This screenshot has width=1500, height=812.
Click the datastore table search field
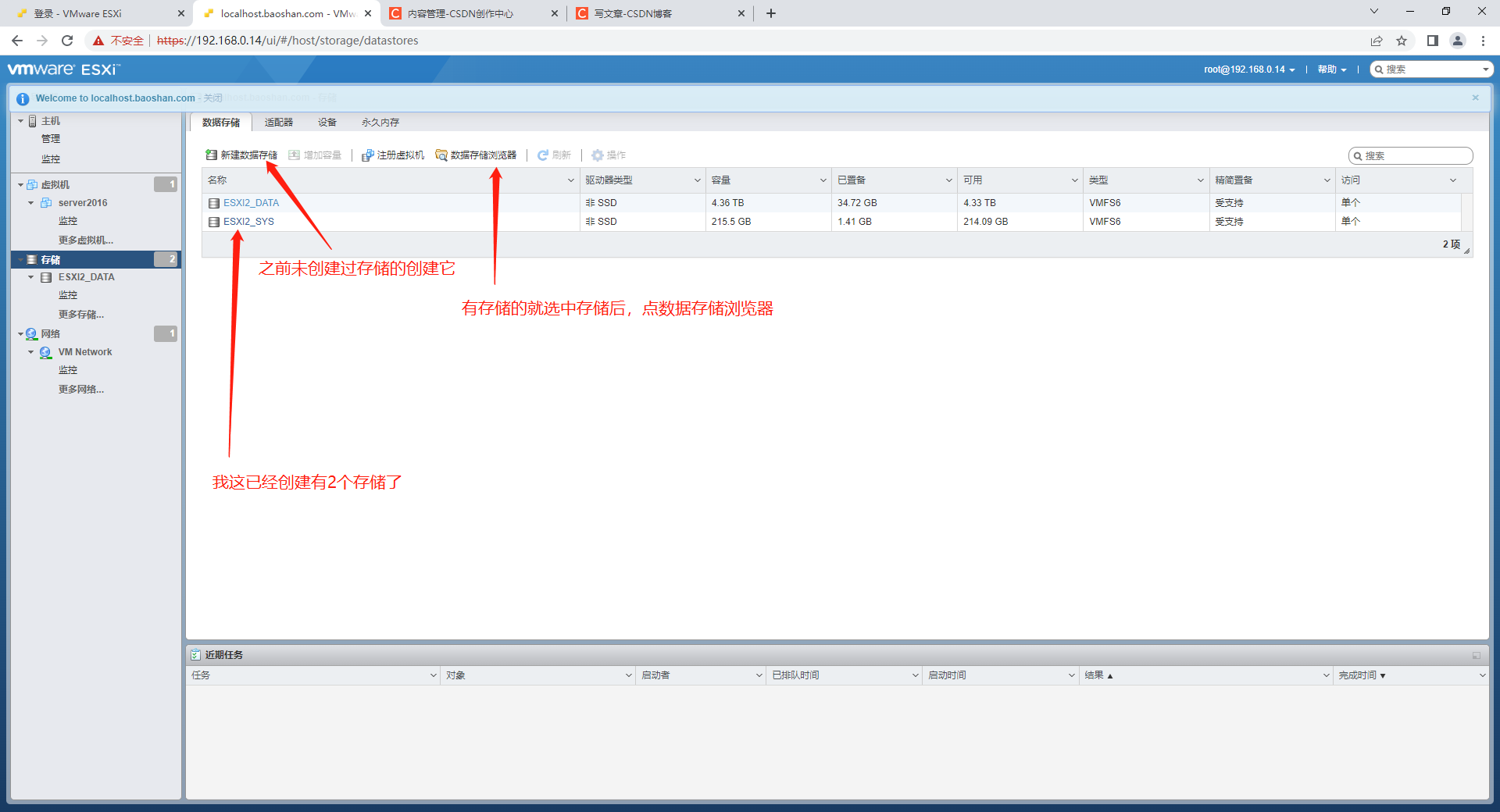1411,156
